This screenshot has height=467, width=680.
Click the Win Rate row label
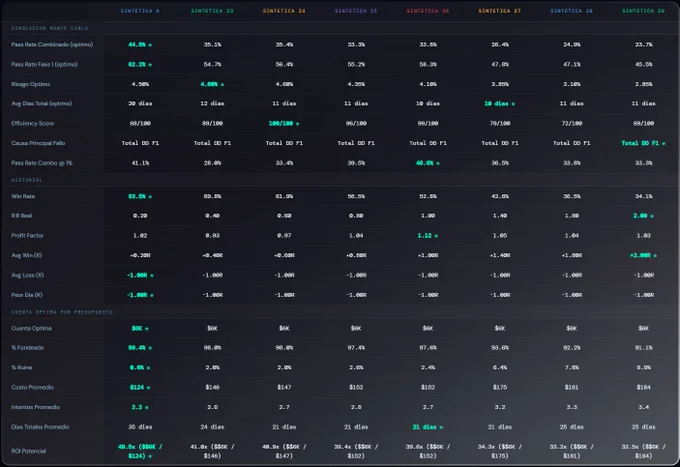pos(23,196)
